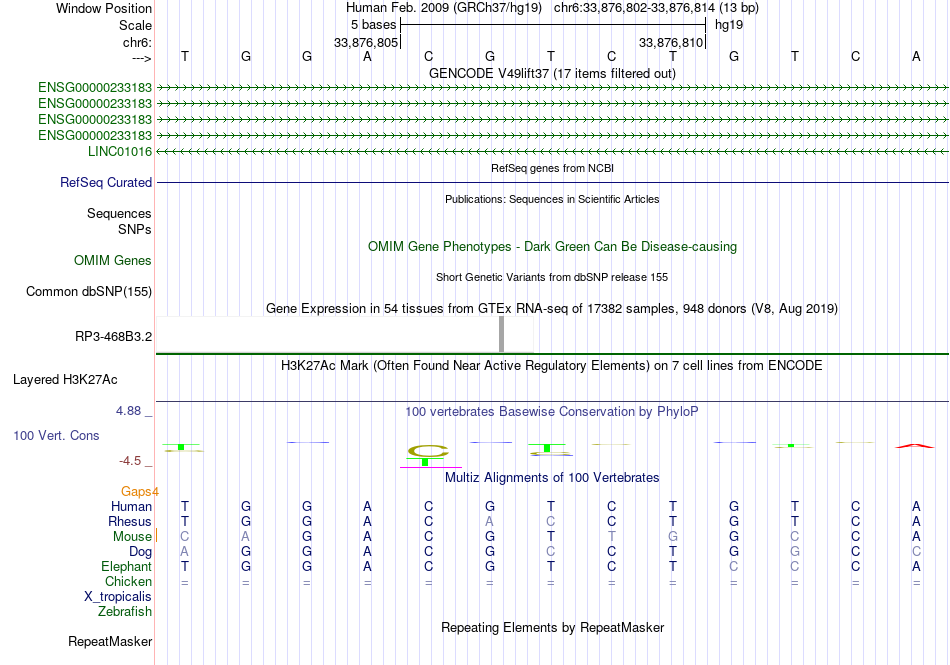Select the Scale label

click(135, 25)
